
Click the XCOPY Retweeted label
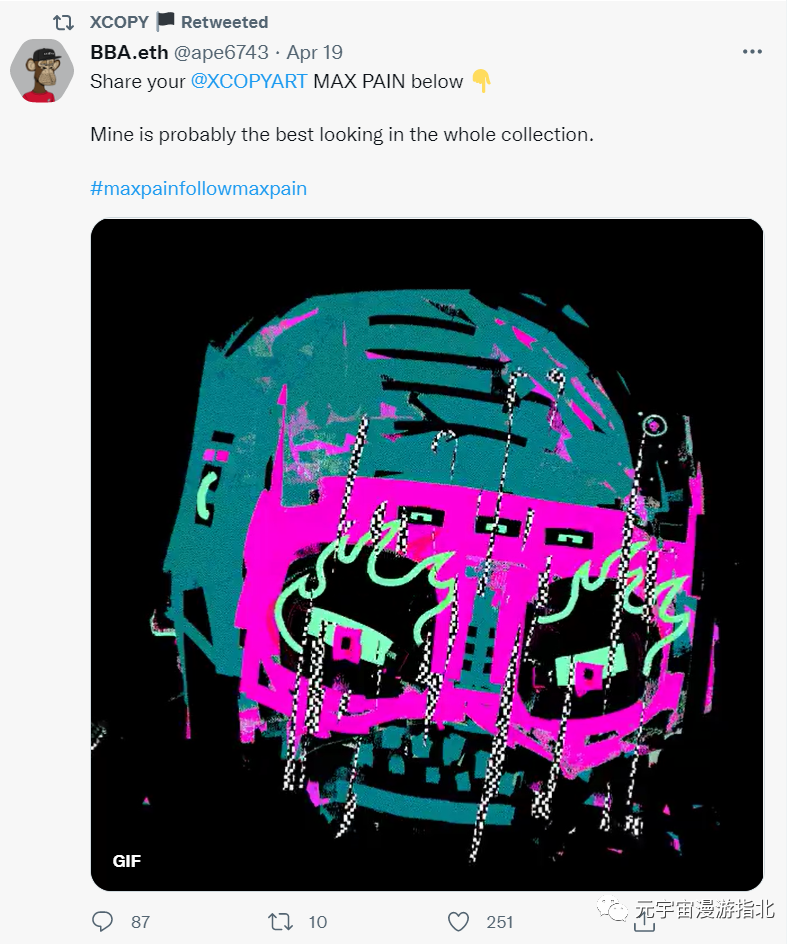click(x=179, y=22)
